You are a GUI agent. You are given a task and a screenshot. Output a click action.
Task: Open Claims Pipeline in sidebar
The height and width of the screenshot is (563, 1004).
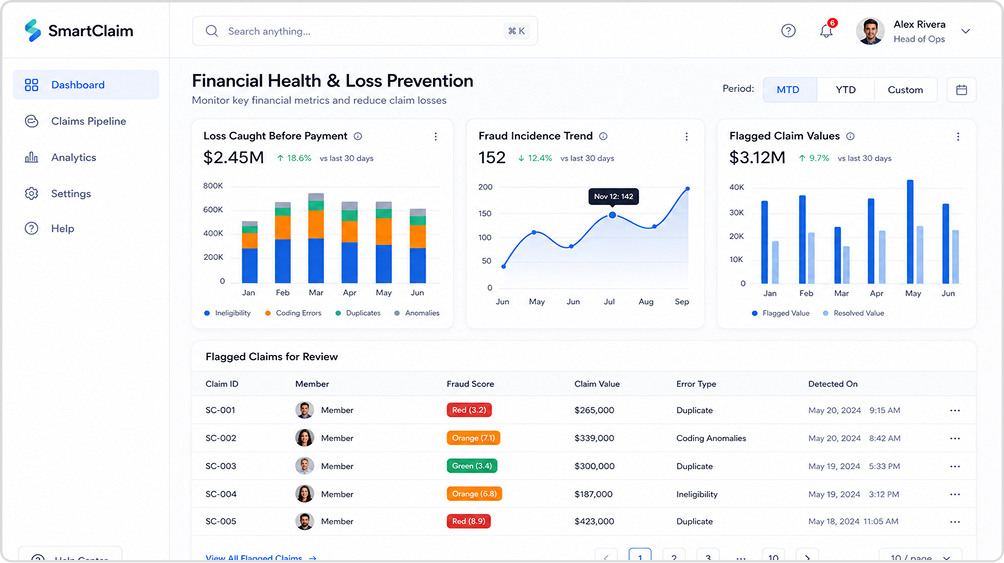coord(86,121)
